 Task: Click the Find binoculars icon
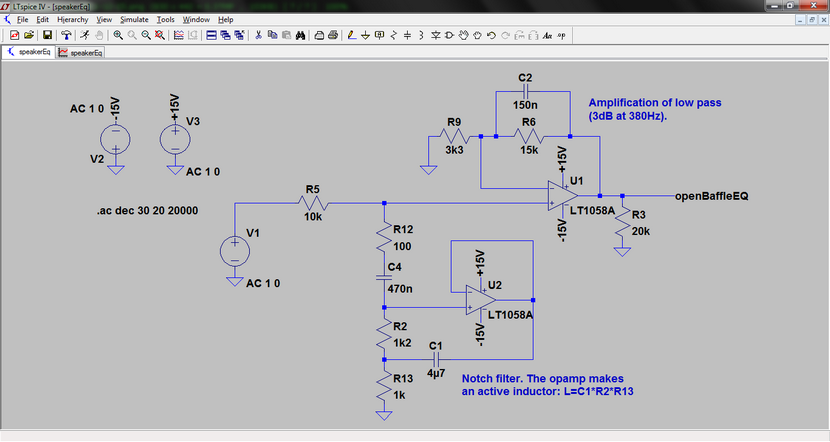[301, 35]
